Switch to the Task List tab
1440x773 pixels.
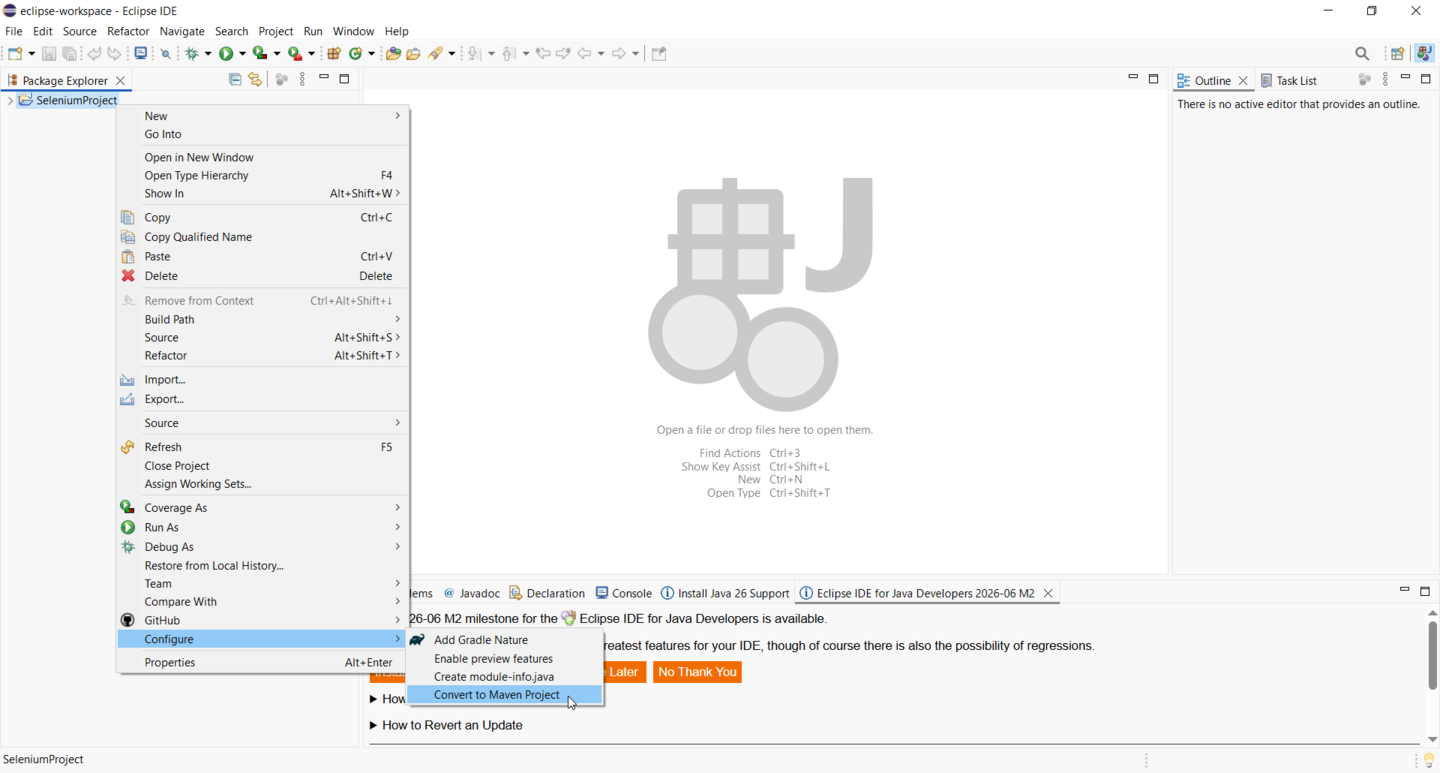[x=1289, y=80]
